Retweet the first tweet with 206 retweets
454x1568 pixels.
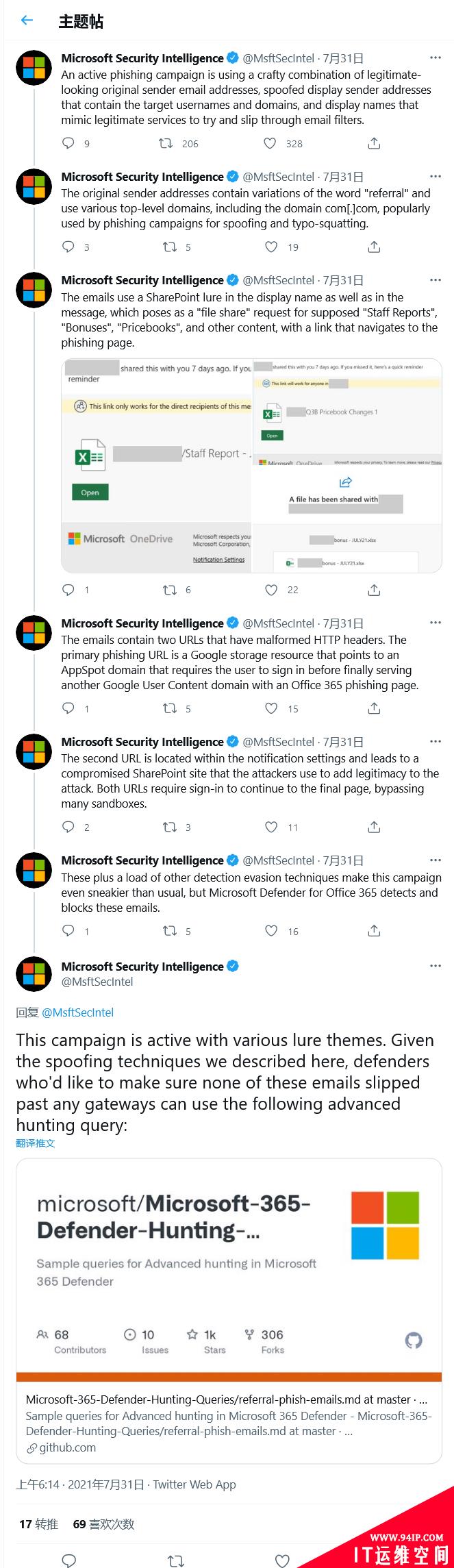click(x=166, y=143)
